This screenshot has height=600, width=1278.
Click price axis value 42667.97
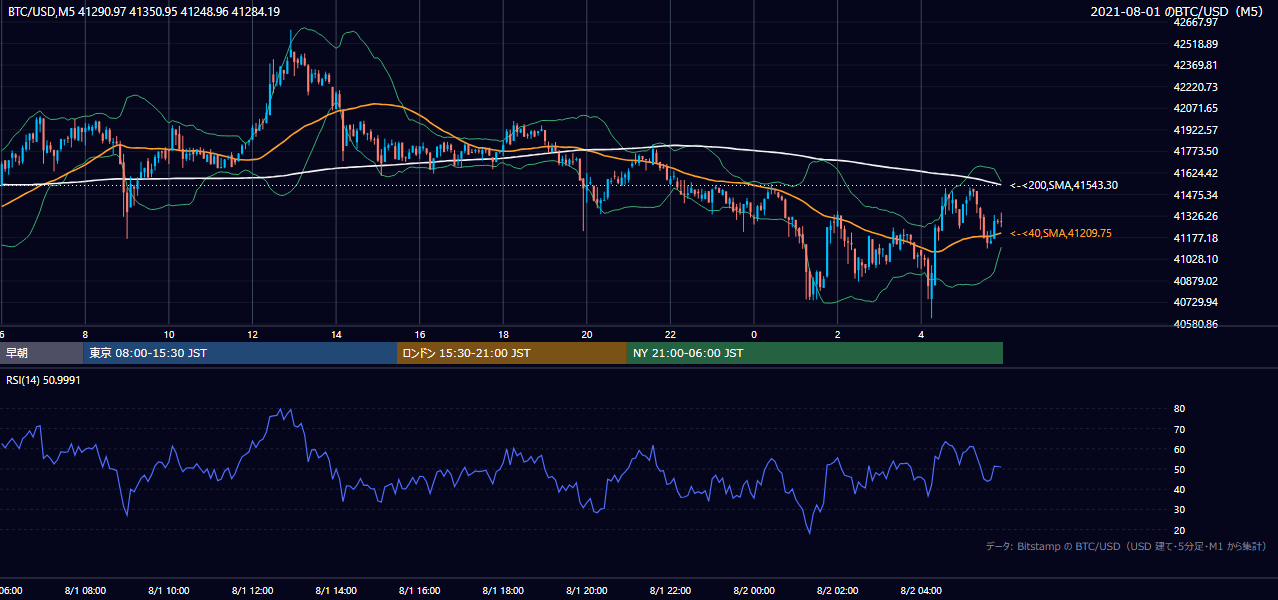(1197, 22)
